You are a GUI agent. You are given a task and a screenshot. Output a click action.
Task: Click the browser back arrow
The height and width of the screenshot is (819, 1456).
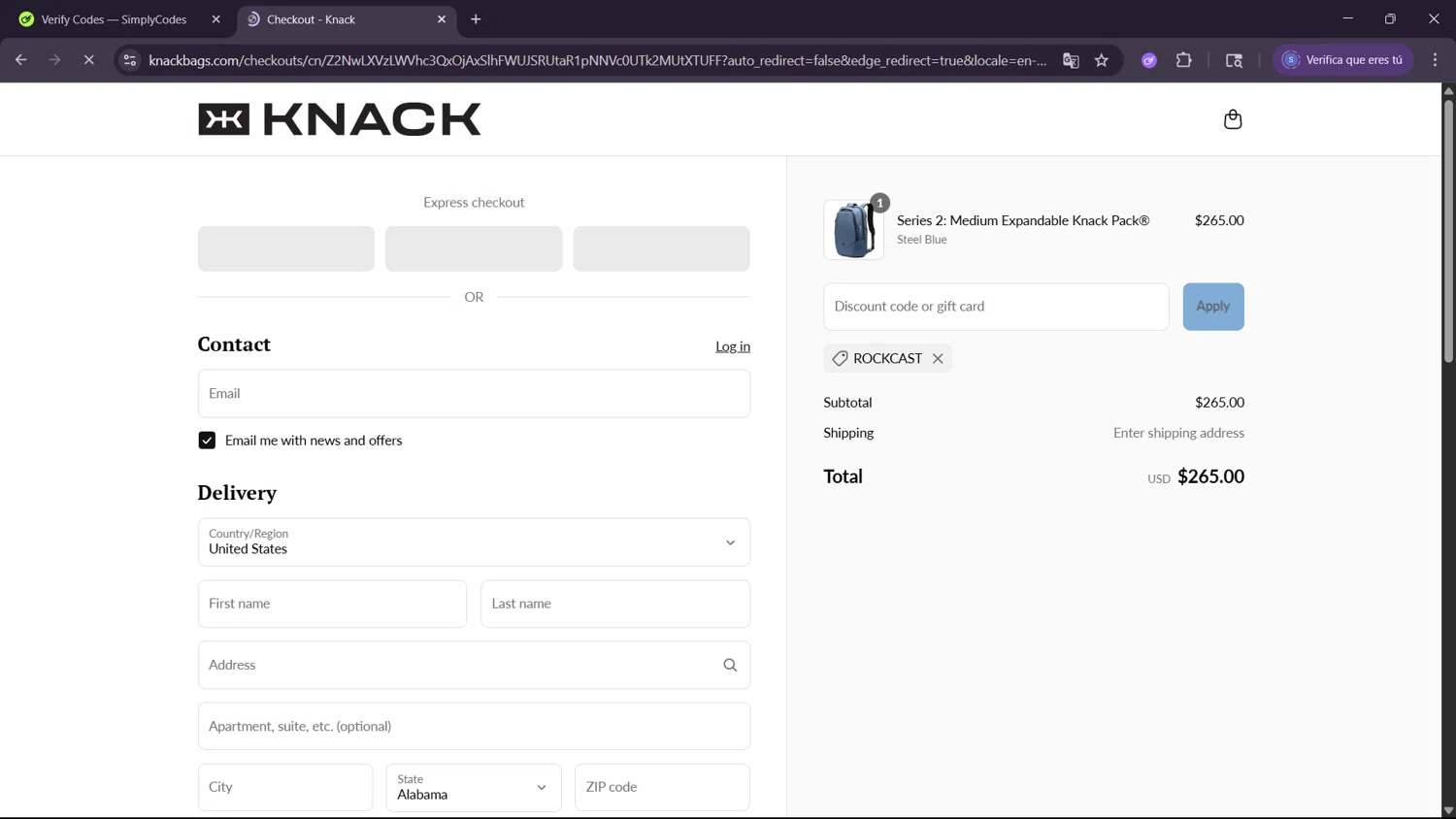[x=21, y=60]
